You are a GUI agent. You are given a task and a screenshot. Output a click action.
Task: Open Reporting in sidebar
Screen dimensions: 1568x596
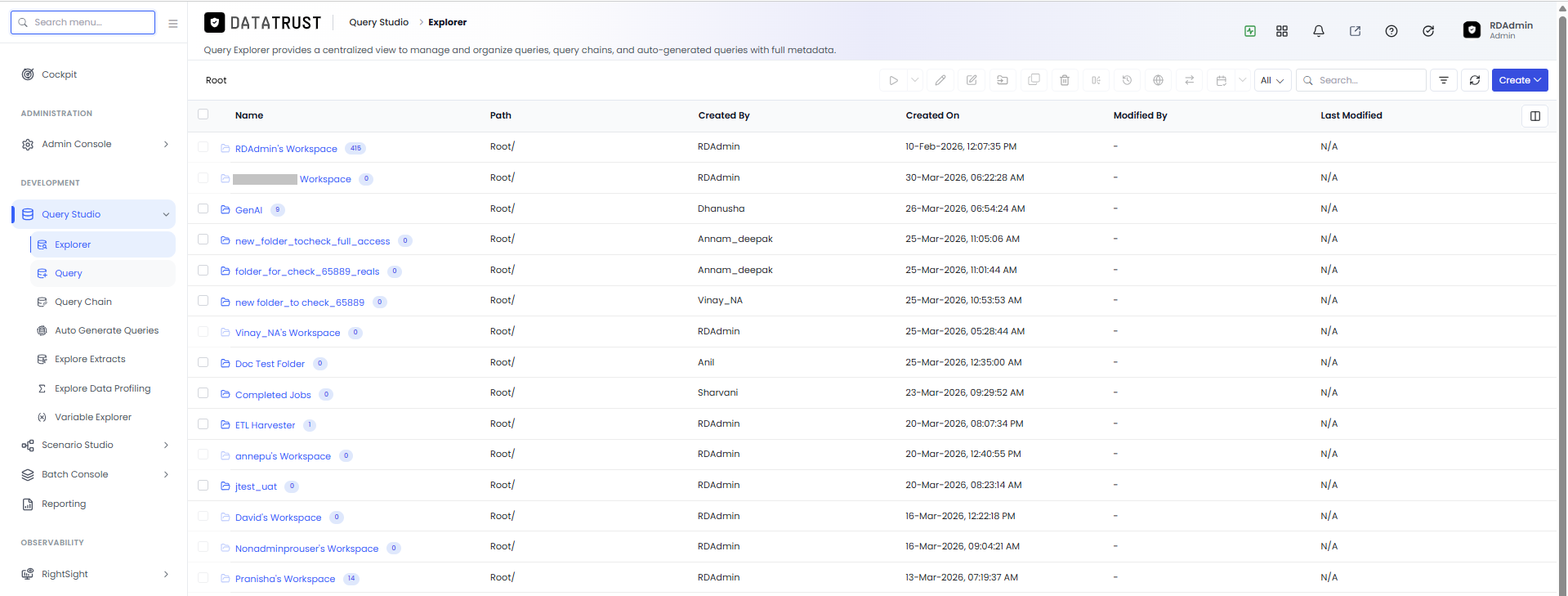click(x=54, y=504)
